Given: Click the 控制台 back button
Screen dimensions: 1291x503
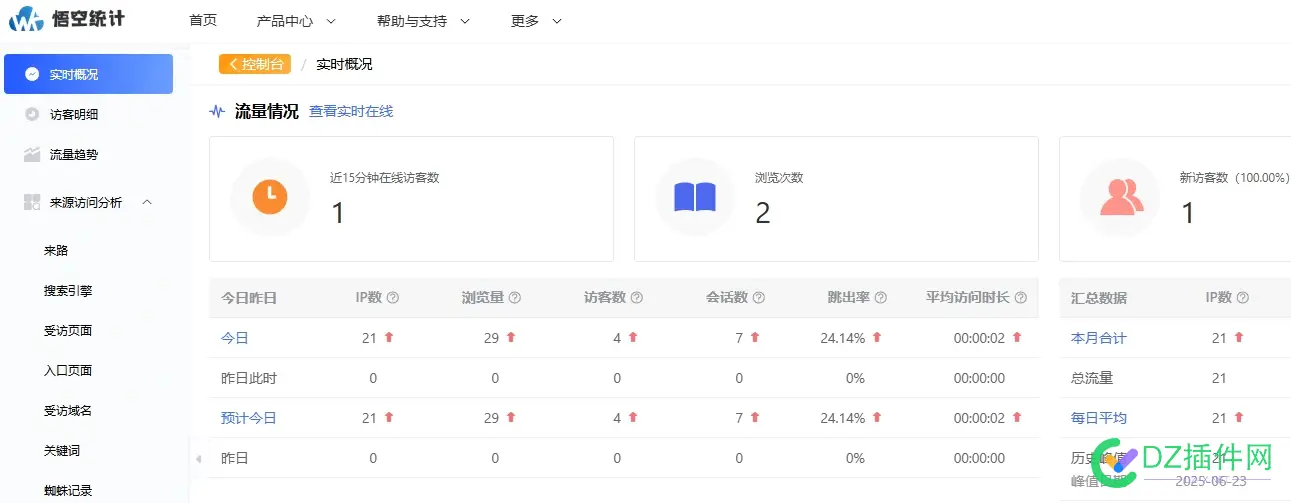Looking at the screenshot, I should point(255,64).
